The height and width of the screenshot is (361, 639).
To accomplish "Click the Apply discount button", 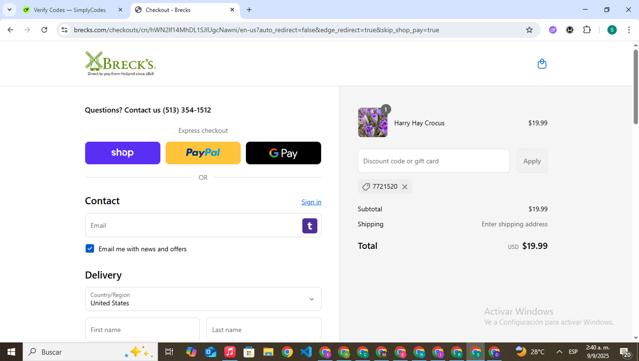I will [532, 161].
